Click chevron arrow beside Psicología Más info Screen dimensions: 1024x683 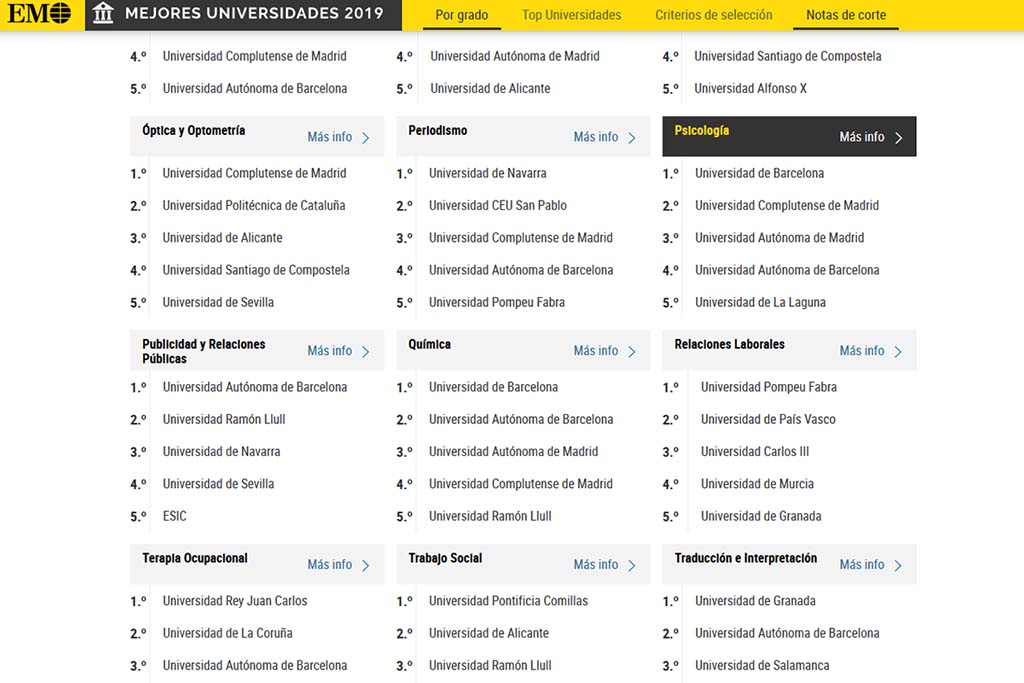click(x=898, y=138)
